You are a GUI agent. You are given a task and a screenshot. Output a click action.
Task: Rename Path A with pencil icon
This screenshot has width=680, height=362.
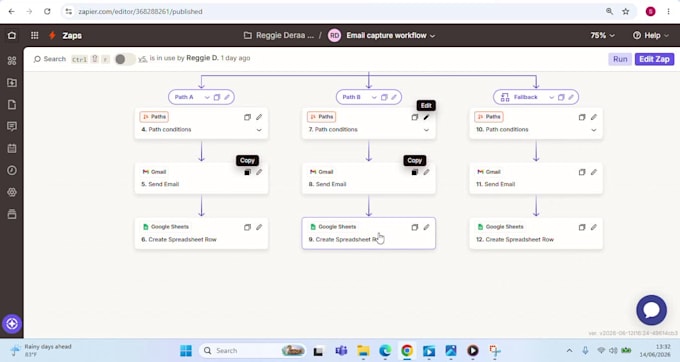[x=227, y=97]
